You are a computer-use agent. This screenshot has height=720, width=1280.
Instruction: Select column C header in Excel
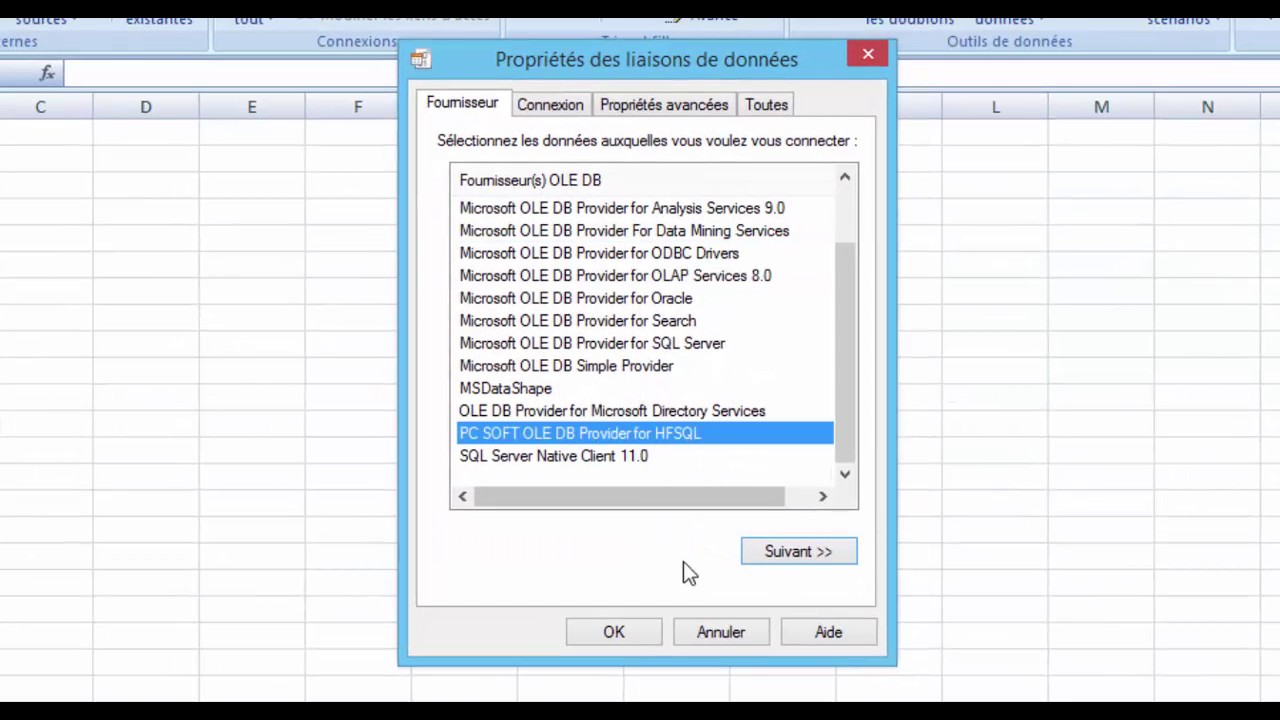click(x=40, y=107)
